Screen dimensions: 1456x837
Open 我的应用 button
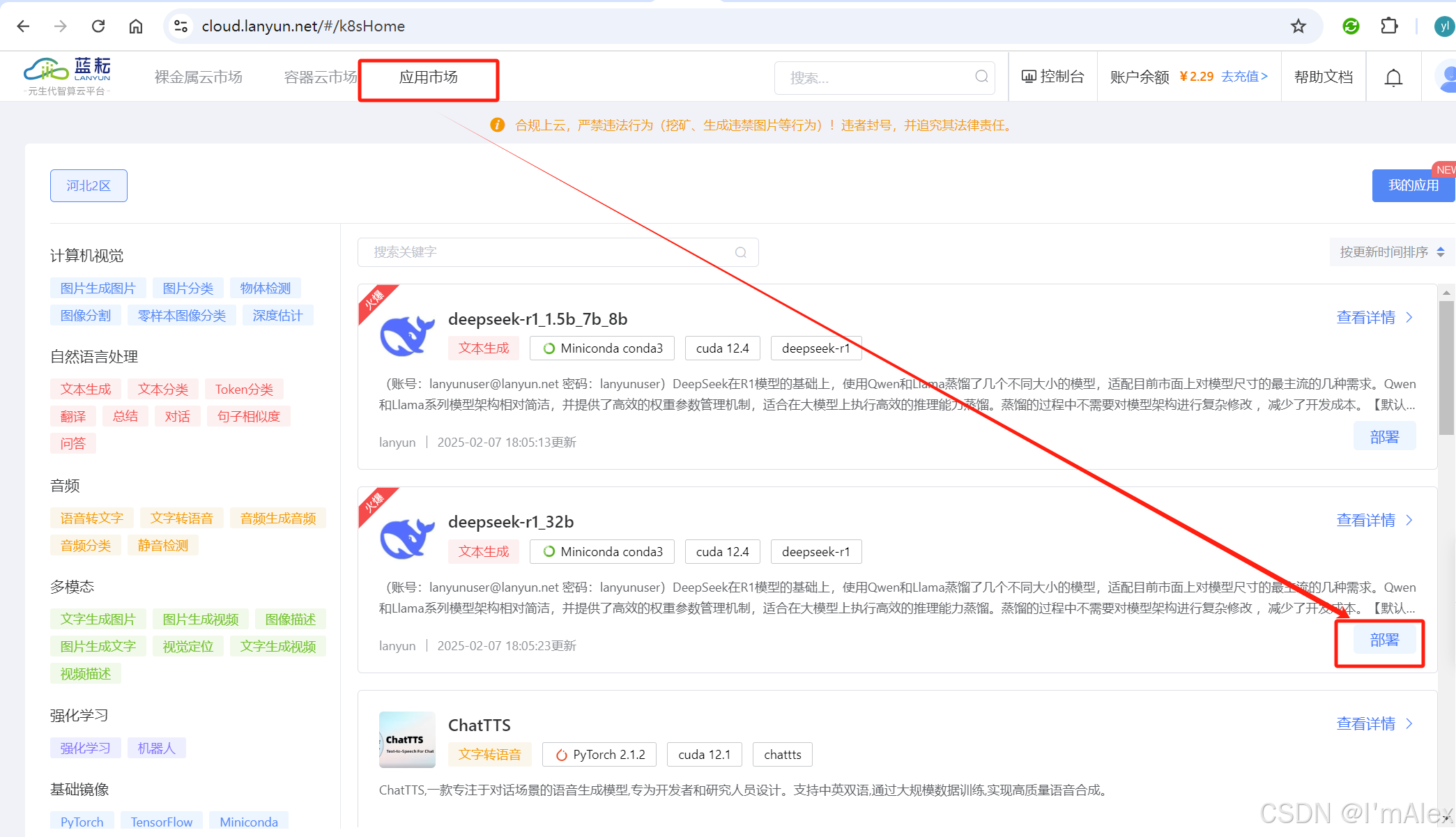pyautogui.click(x=1413, y=185)
